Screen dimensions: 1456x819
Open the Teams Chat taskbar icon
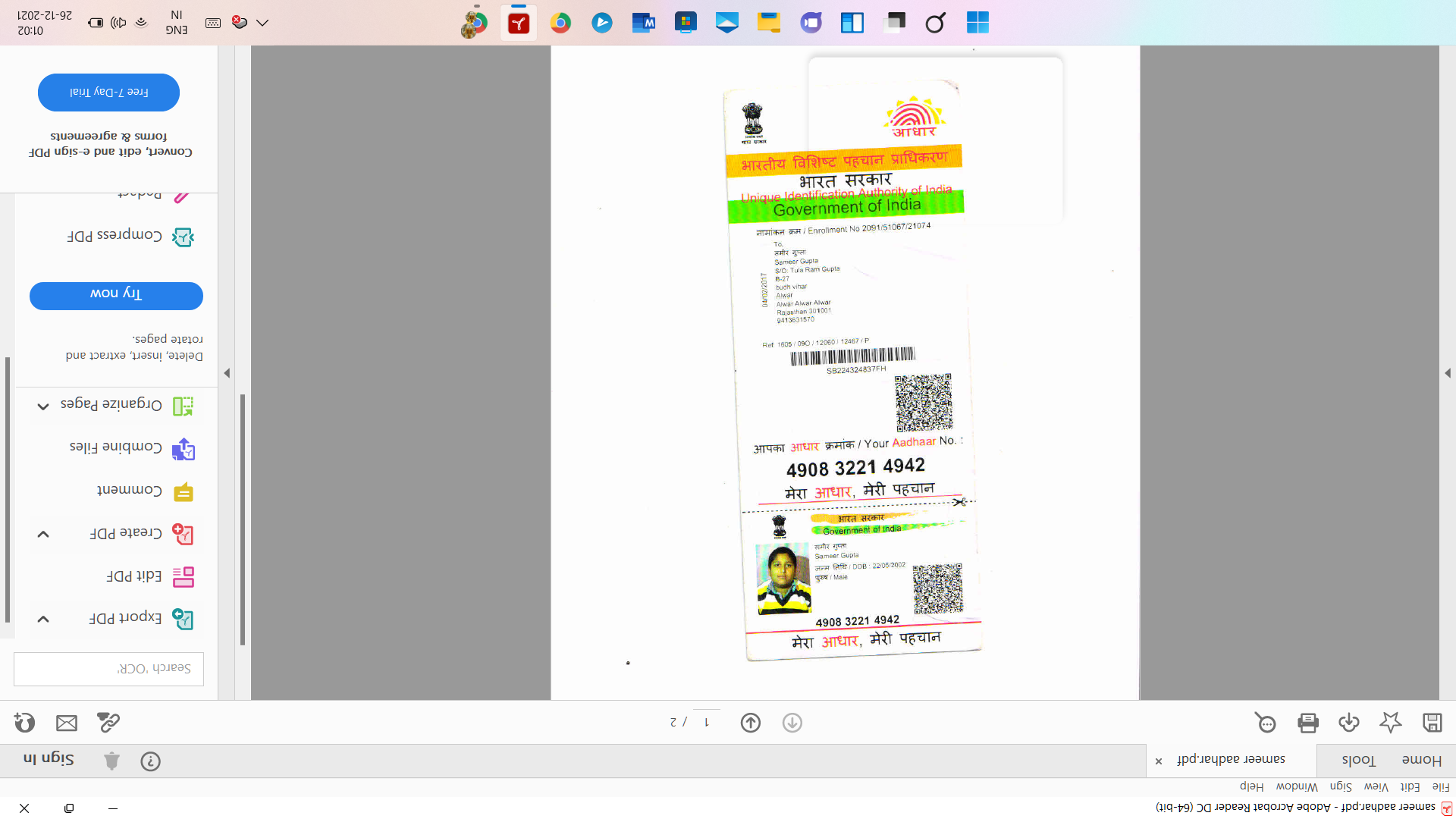click(x=811, y=23)
